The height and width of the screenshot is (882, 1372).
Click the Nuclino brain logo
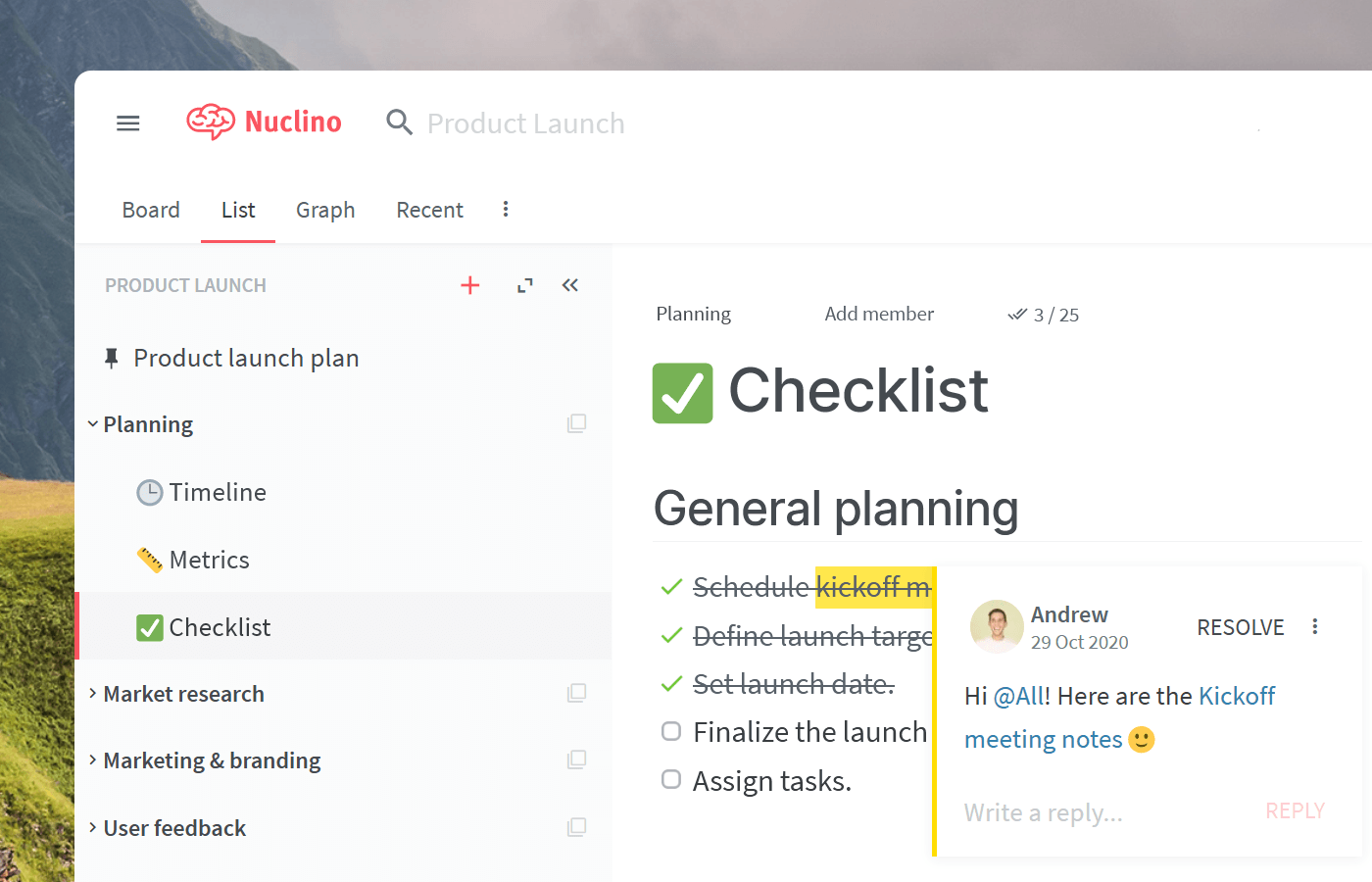click(211, 122)
